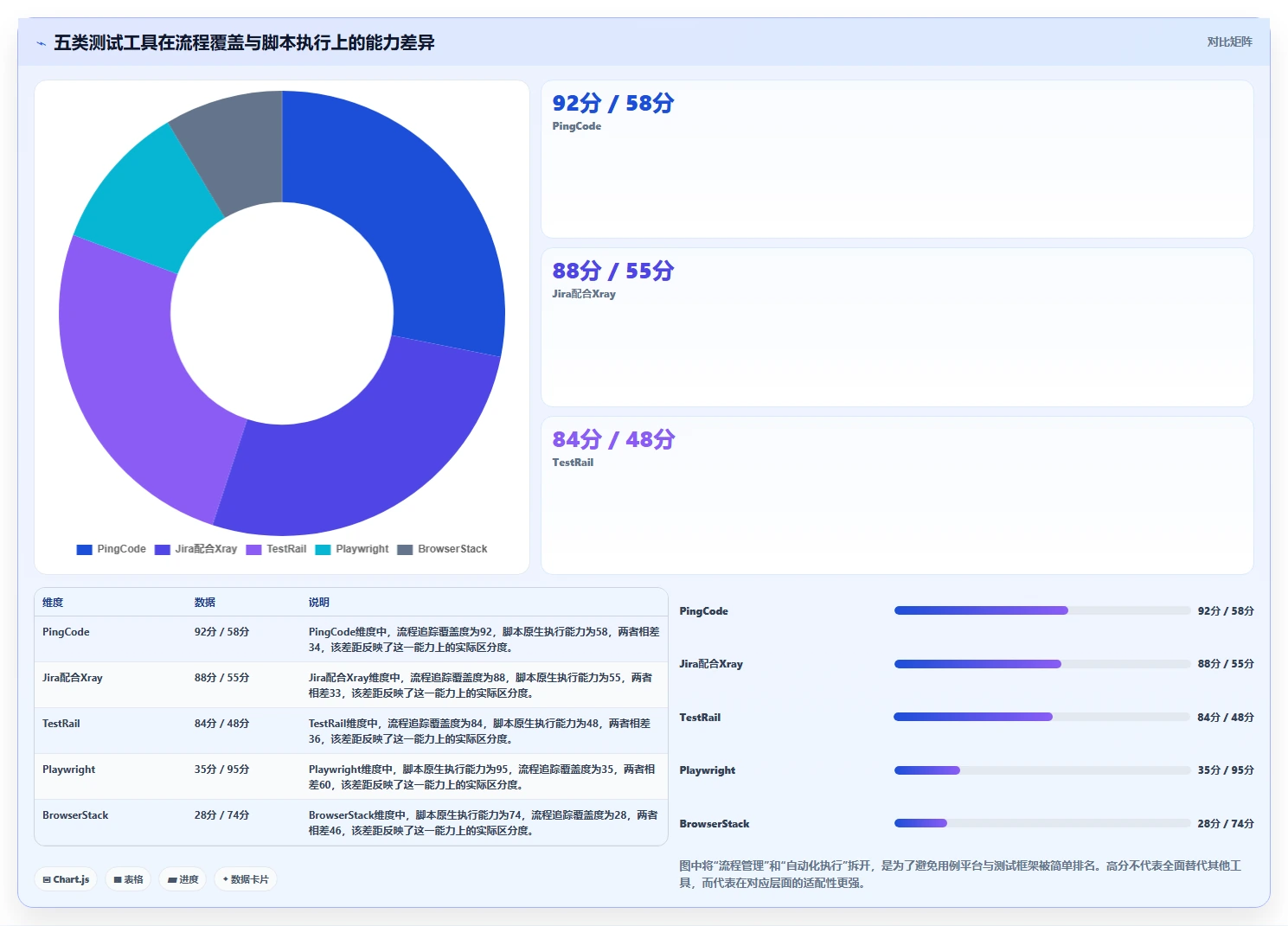Select the PingCode cell in table

click(x=66, y=632)
